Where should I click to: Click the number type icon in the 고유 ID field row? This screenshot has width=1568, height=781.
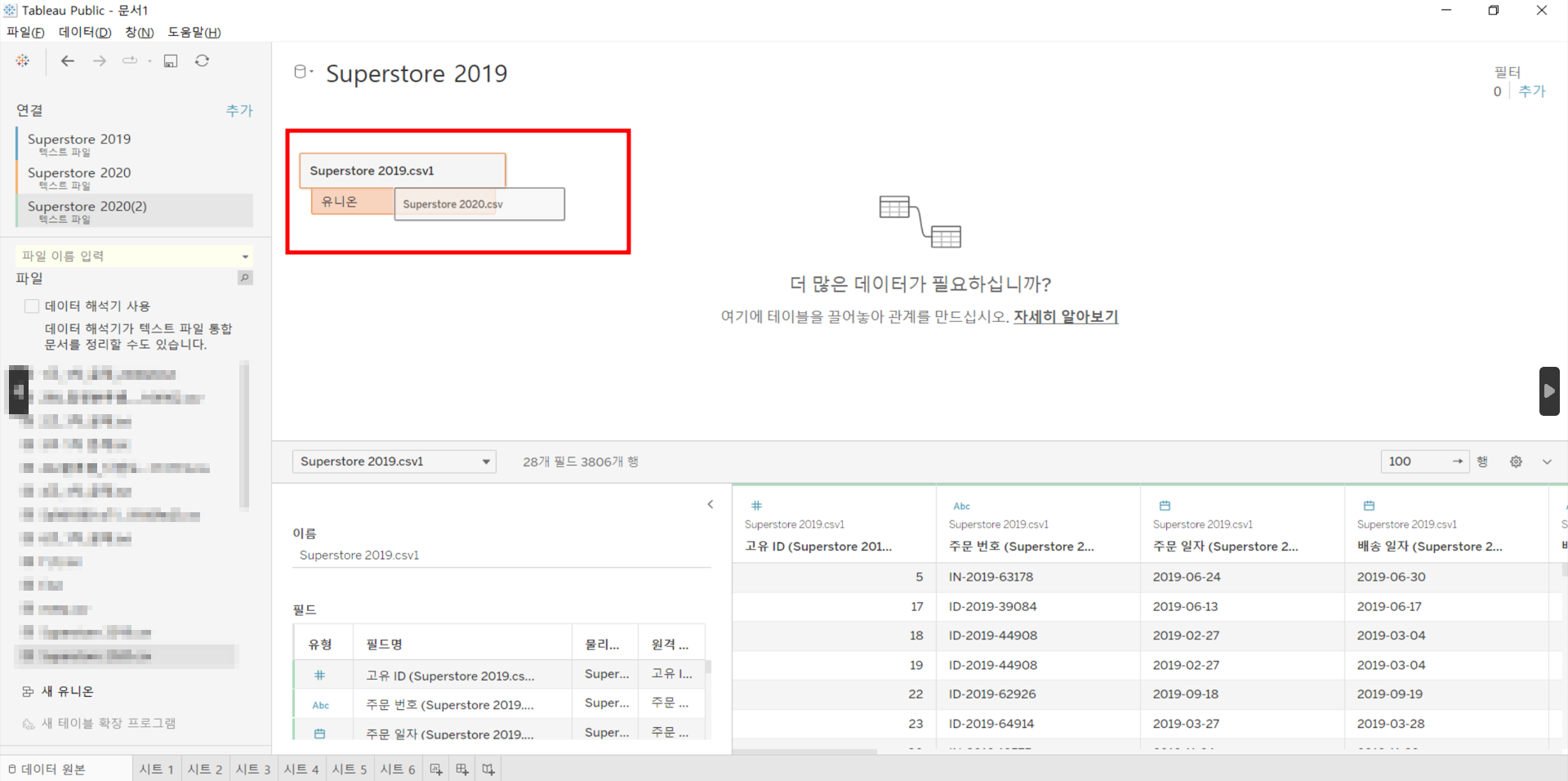[319, 676]
